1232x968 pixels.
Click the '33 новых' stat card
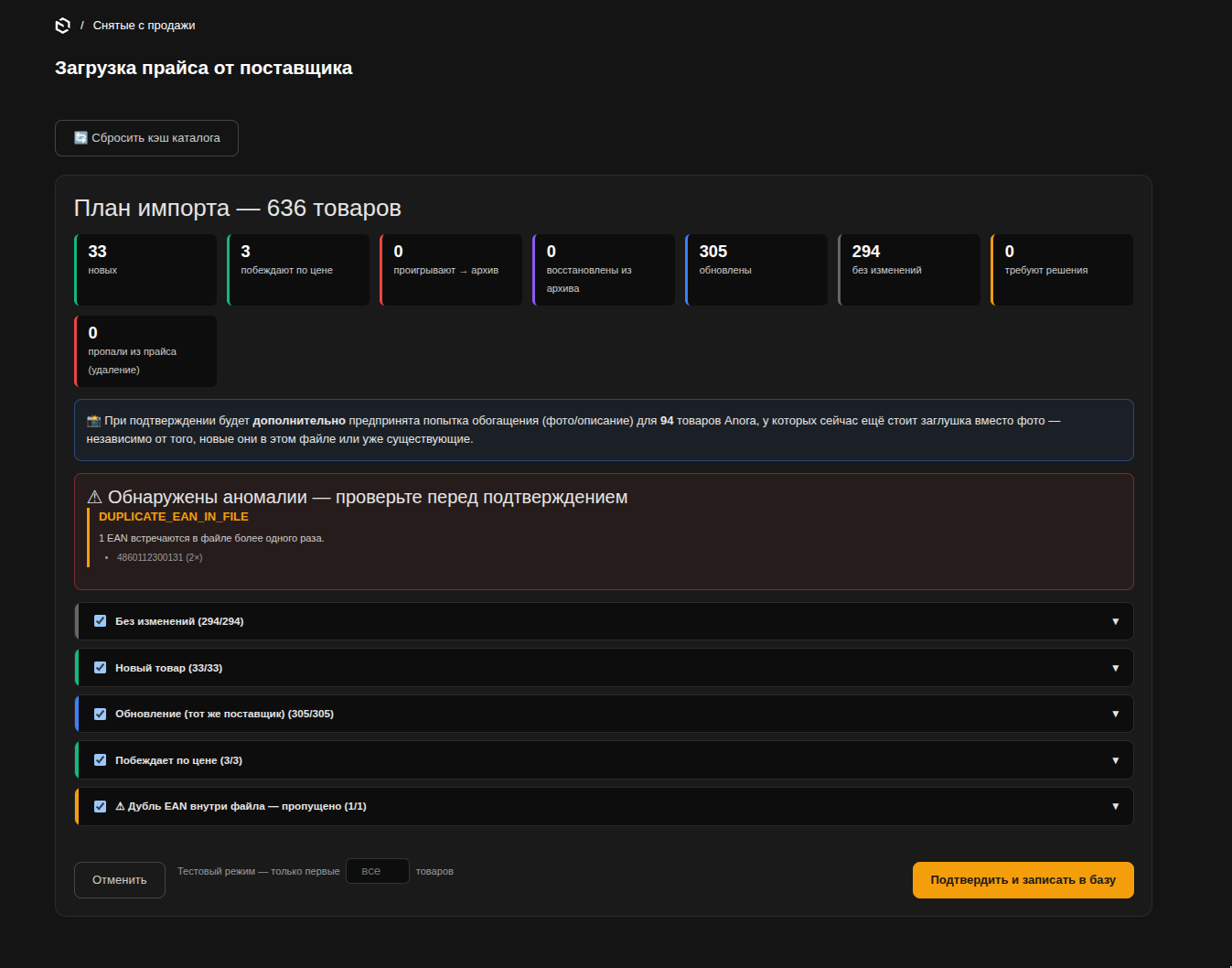pos(145,270)
